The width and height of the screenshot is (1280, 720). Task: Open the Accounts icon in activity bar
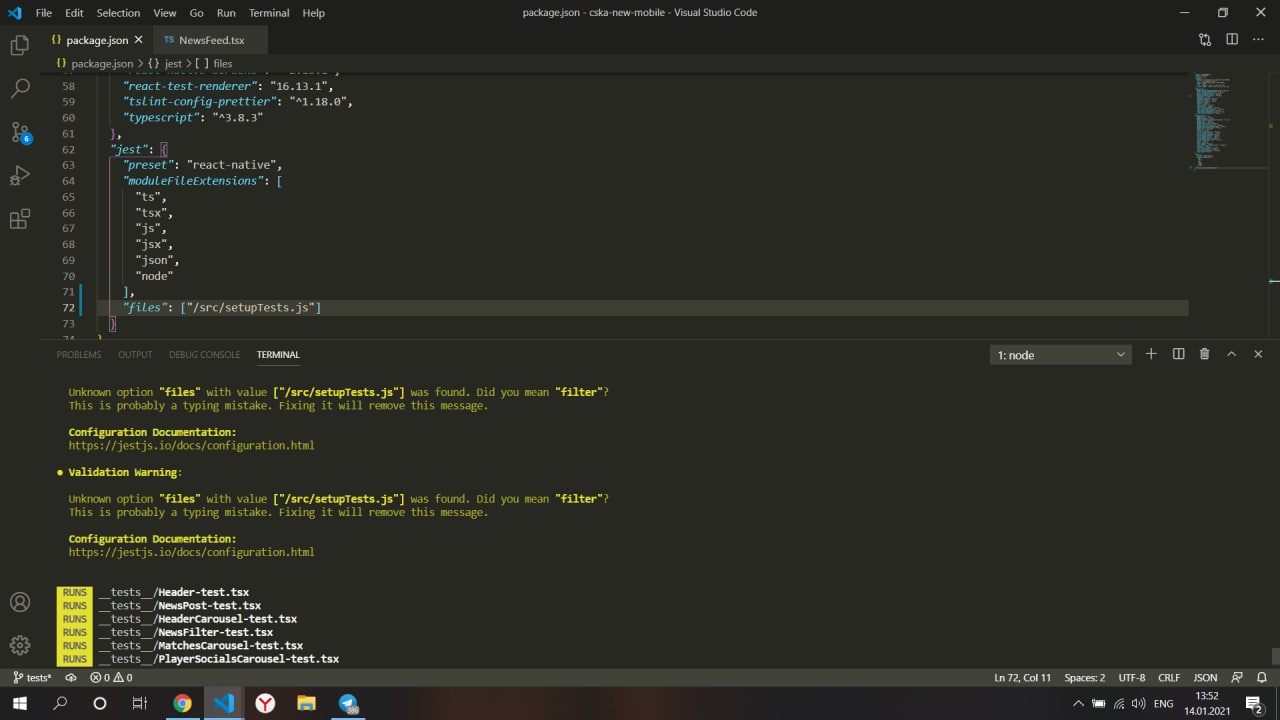[19, 602]
